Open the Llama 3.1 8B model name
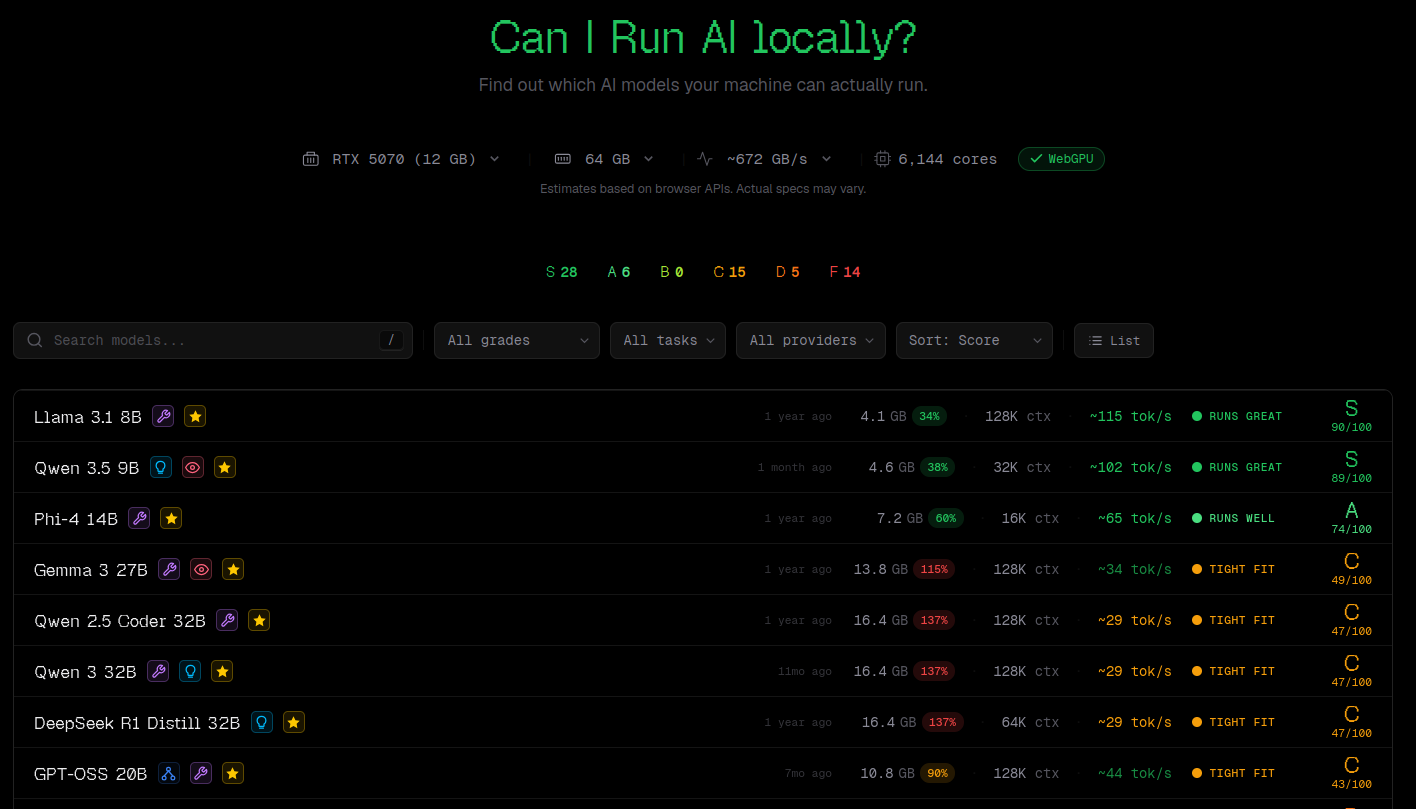 [88, 417]
